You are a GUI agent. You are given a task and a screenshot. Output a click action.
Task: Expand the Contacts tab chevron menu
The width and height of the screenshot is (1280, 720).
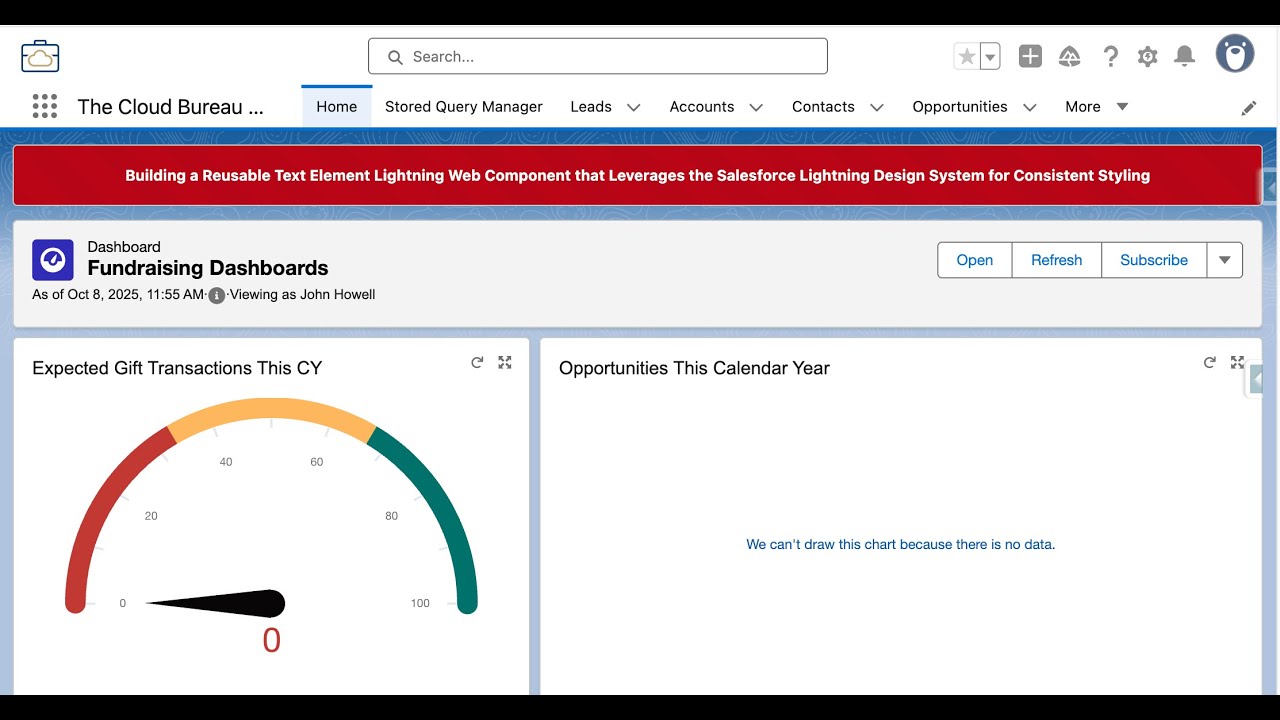point(877,108)
